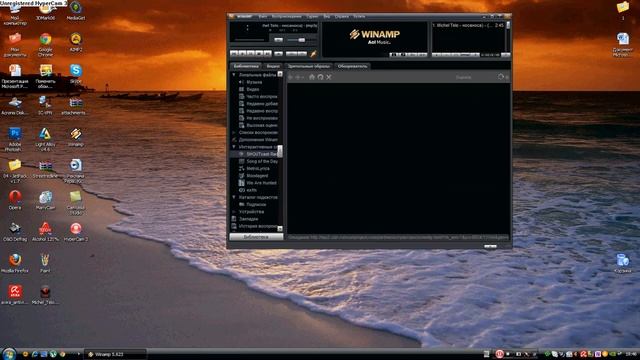Open Google Chrome desktop icon
The width and height of the screenshot is (640, 360).
pos(45,44)
